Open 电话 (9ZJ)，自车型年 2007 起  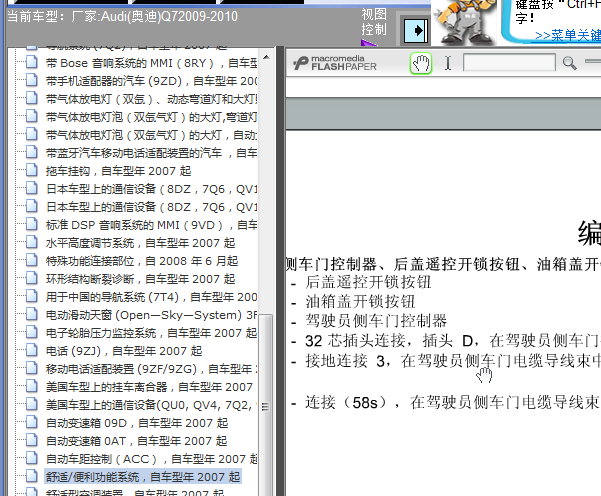[124, 351]
